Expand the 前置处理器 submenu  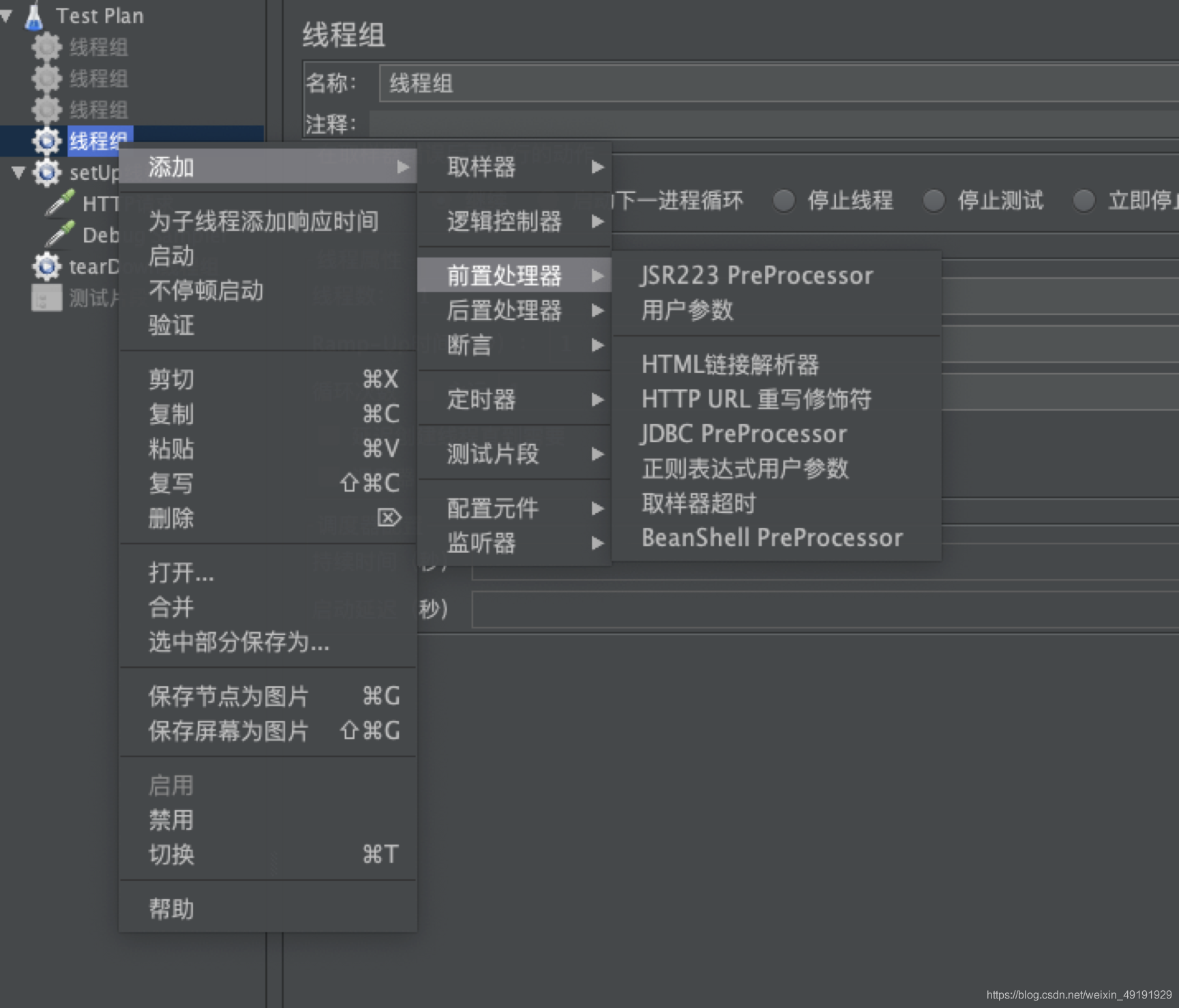click(514, 276)
